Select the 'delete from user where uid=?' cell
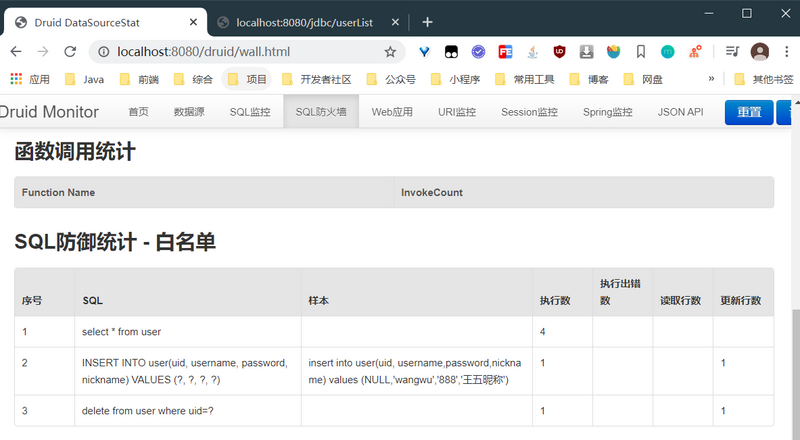 tap(188, 411)
